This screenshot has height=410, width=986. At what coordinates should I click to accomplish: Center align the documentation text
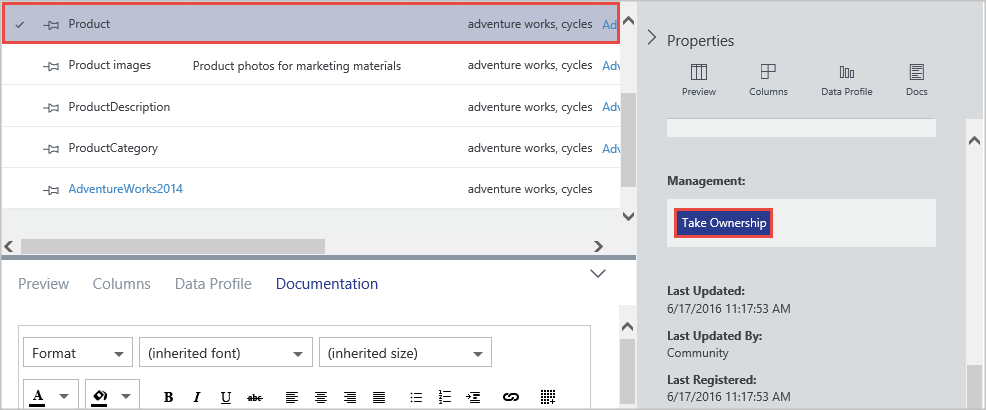(321, 397)
